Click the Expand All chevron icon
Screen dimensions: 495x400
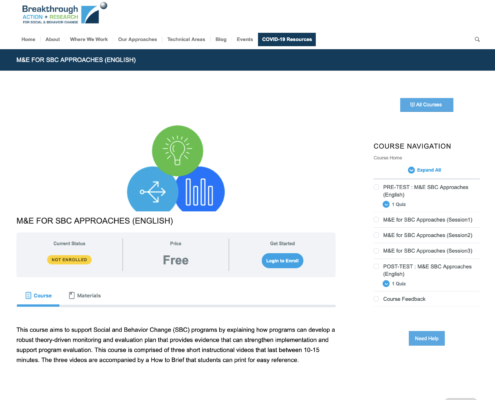click(411, 170)
